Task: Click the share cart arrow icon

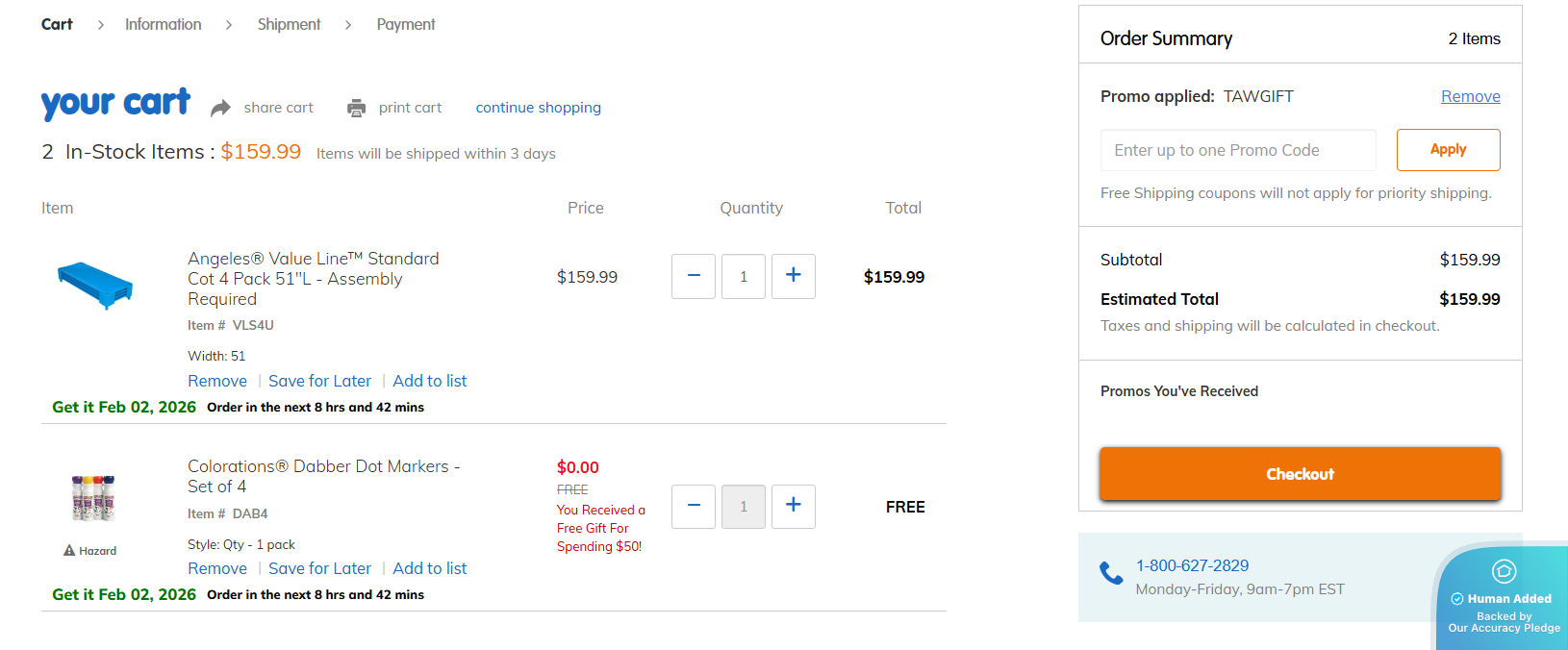Action: [220, 108]
